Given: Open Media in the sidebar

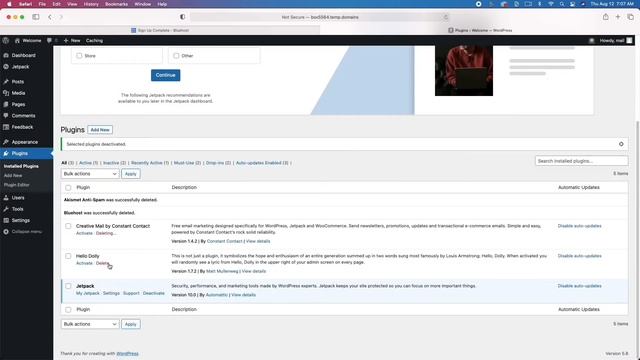Looking at the screenshot, I should pyautogui.click(x=18, y=93).
